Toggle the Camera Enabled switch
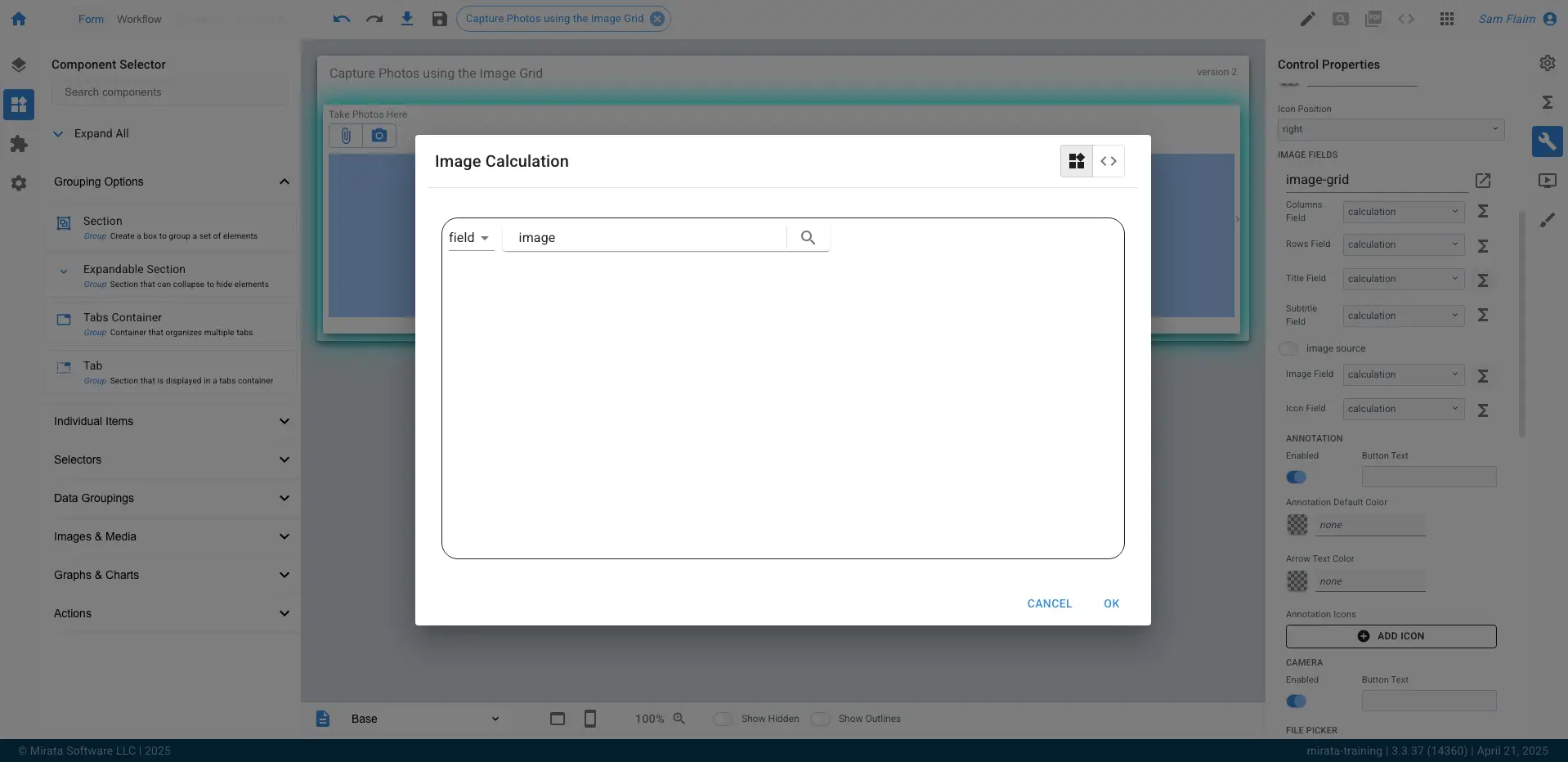1568x762 pixels. click(x=1297, y=701)
